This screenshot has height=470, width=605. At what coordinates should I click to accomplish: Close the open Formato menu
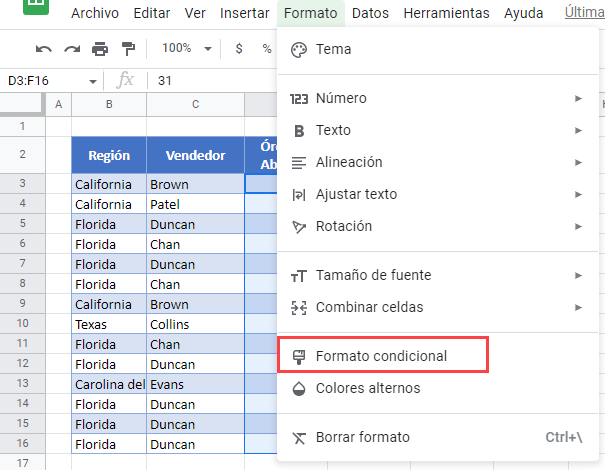click(311, 13)
